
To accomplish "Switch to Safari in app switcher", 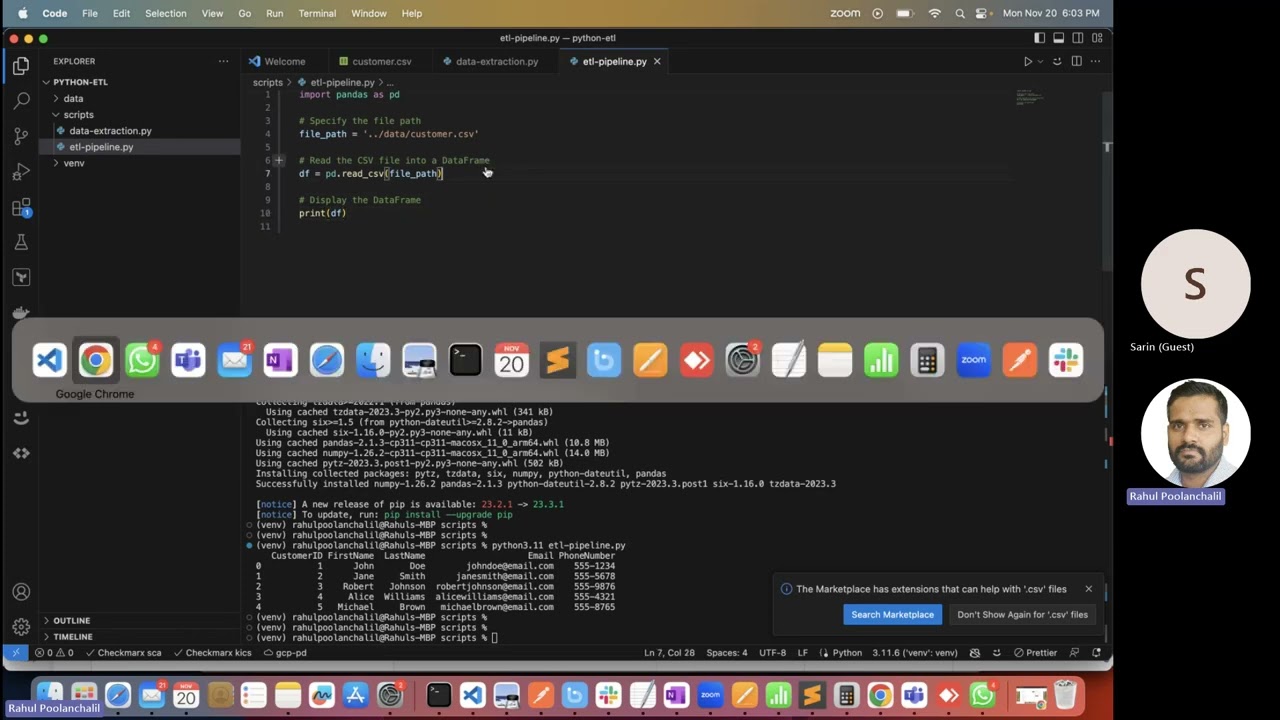I will click(327, 360).
